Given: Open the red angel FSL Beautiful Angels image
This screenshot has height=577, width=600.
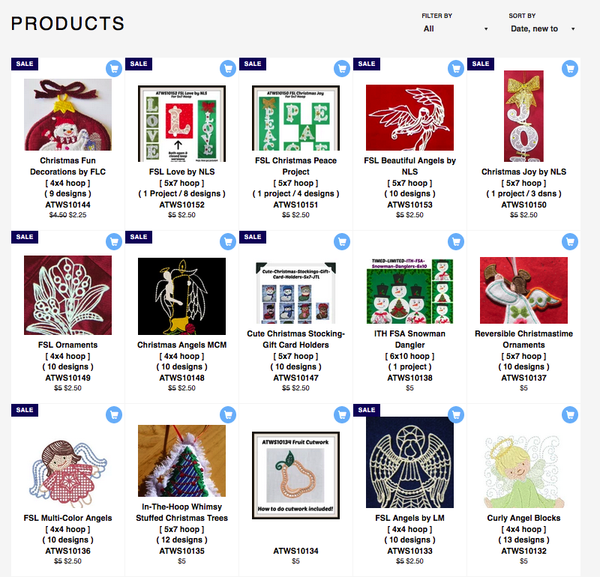Looking at the screenshot, I should (x=410, y=117).
